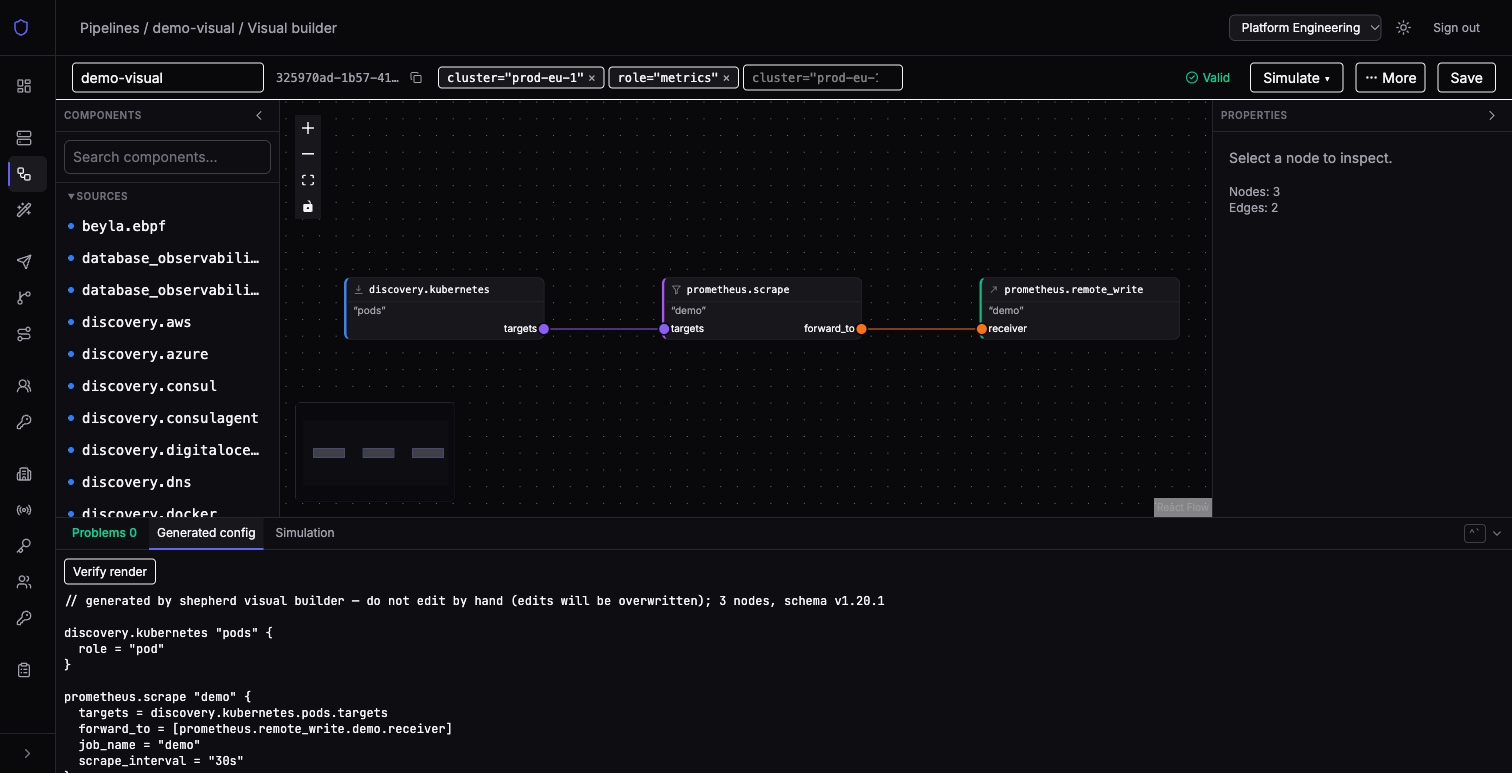This screenshot has width=1512, height=773.
Task: Click Verify render button
Action: click(110, 572)
